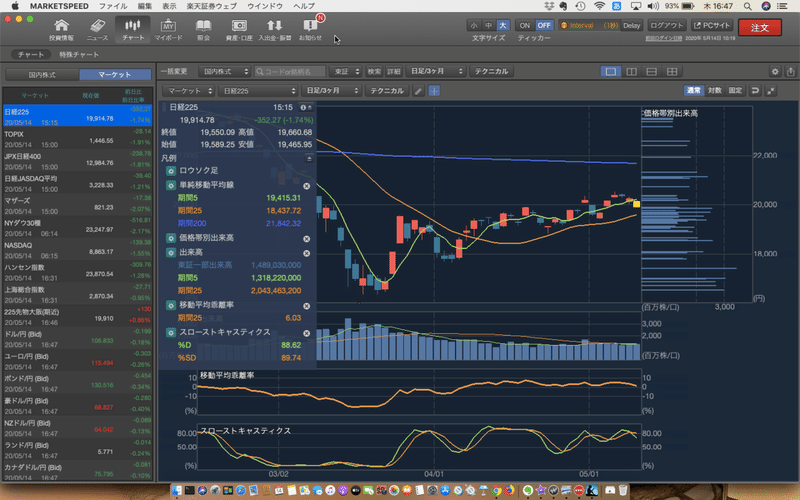
Task: Select 対数 scale mode
Action: click(x=715, y=91)
